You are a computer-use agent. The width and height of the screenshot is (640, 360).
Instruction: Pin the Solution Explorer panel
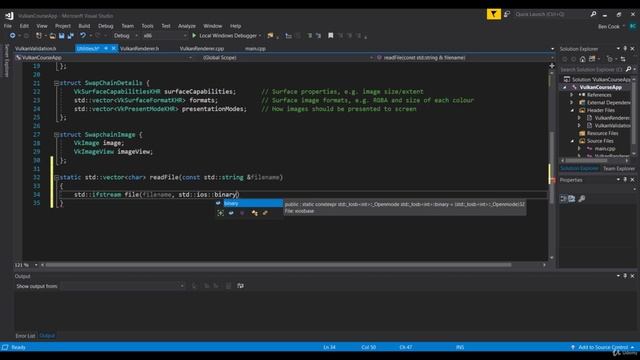[x=625, y=49]
